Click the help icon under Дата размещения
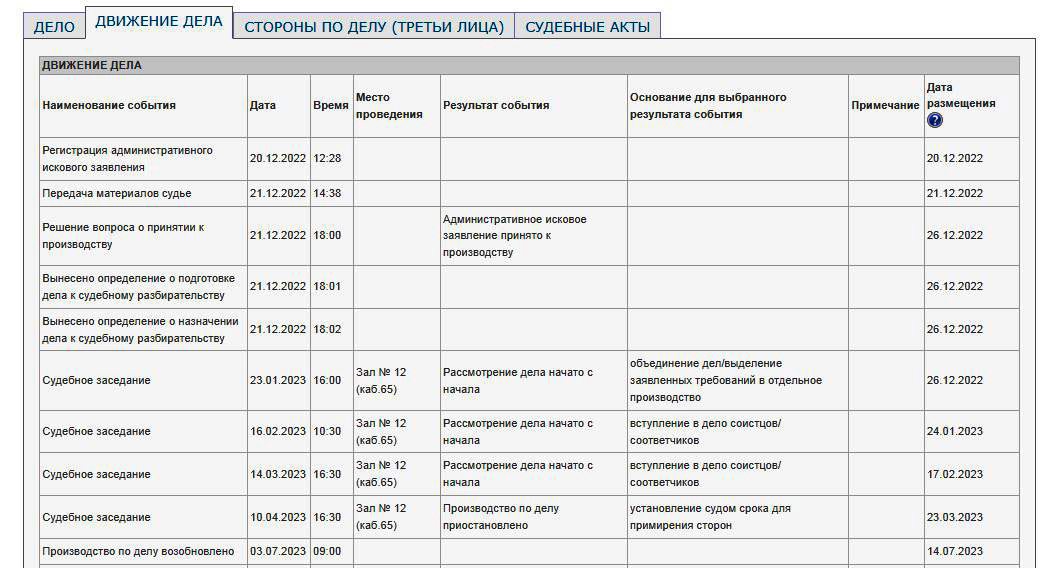This screenshot has width=1059, height=568. [935, 120]
